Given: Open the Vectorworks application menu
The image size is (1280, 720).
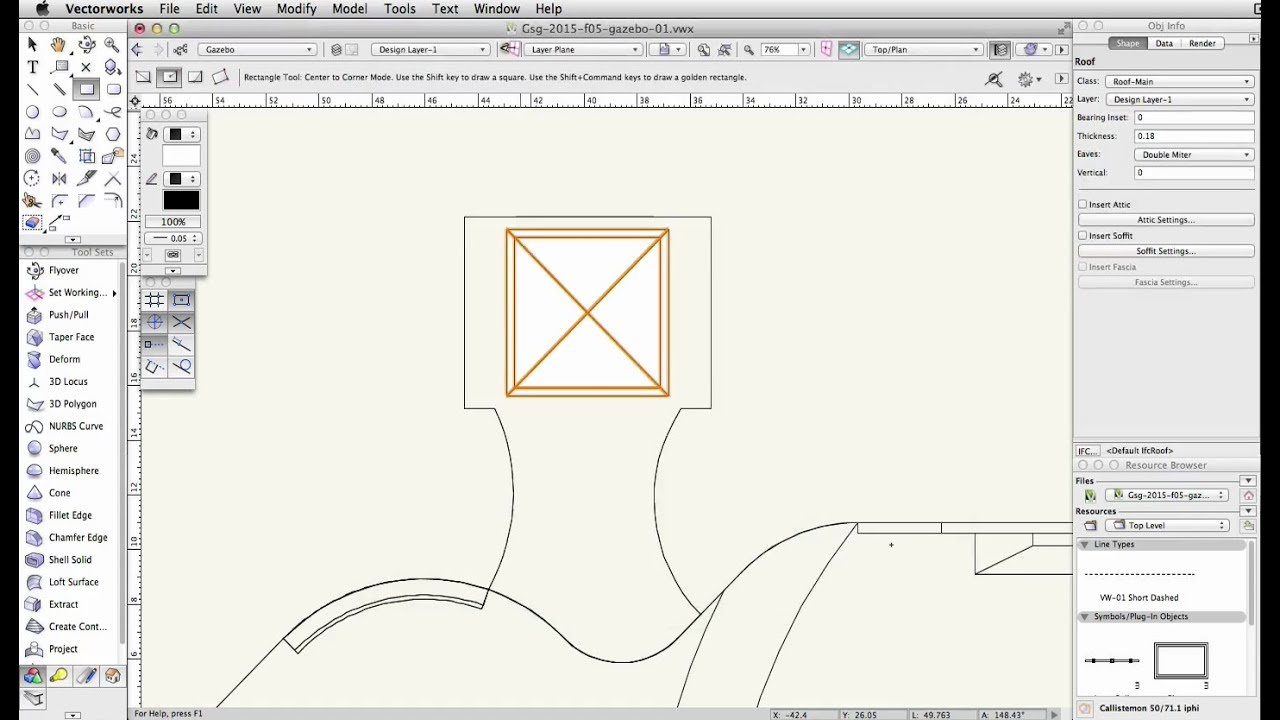Looking at the screenshot, I should pyautogui.click(x=104, y=9).
